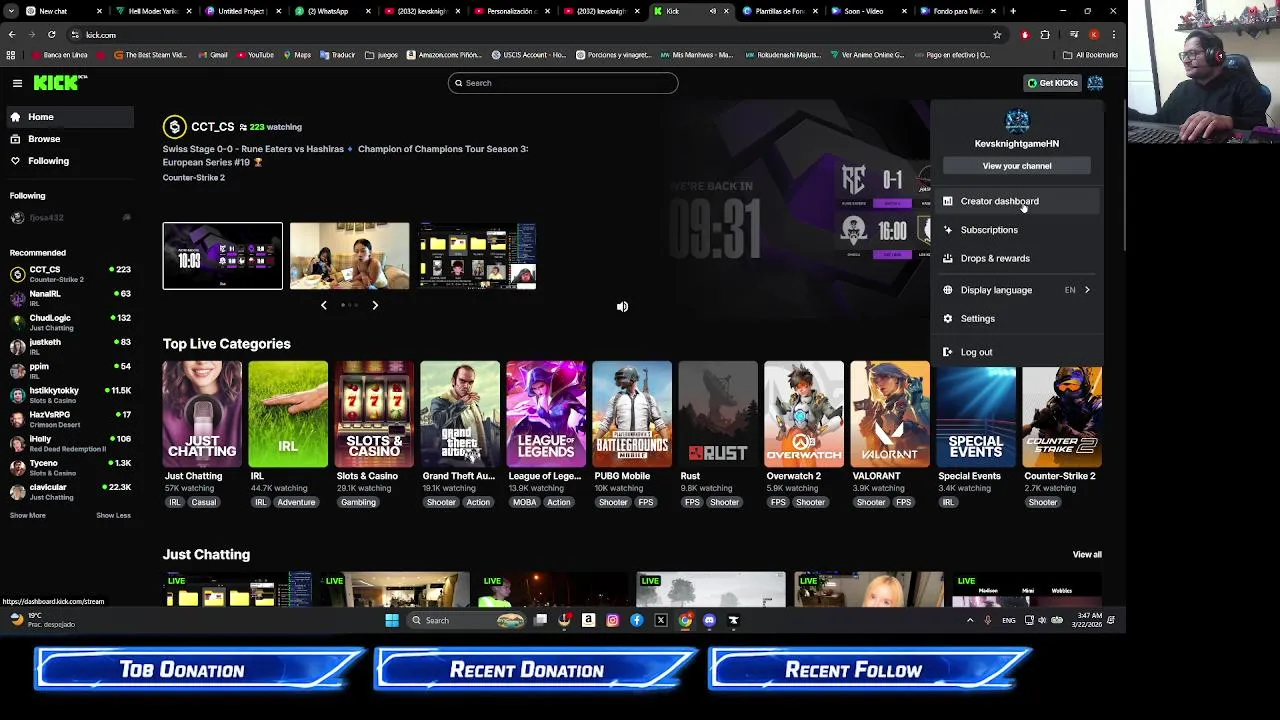This screenshot has width=1280, height=720.
Task: Show hidden system tray icons chevron
Action: click(969, 620)
